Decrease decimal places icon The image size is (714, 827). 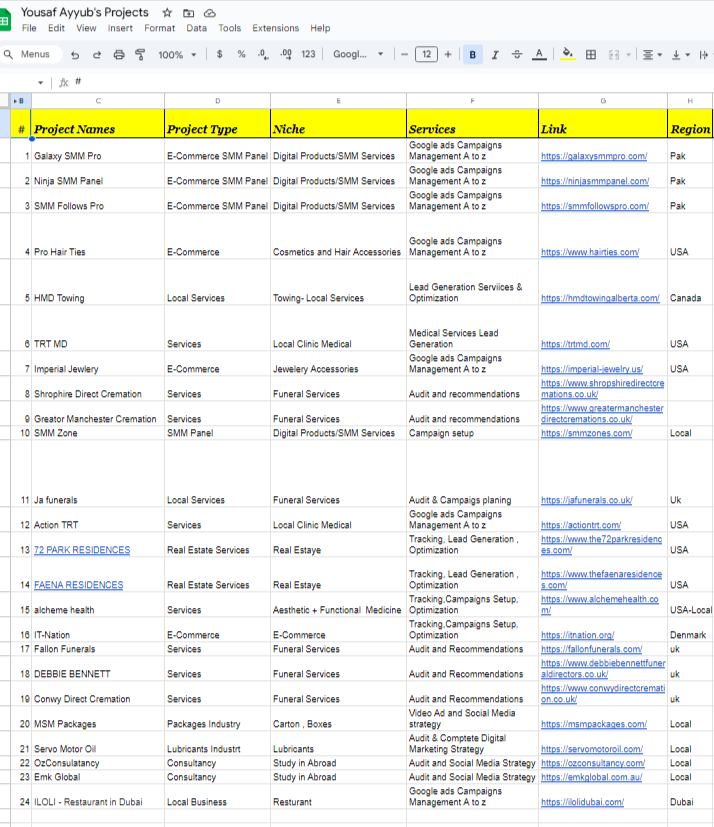point(263,54)
